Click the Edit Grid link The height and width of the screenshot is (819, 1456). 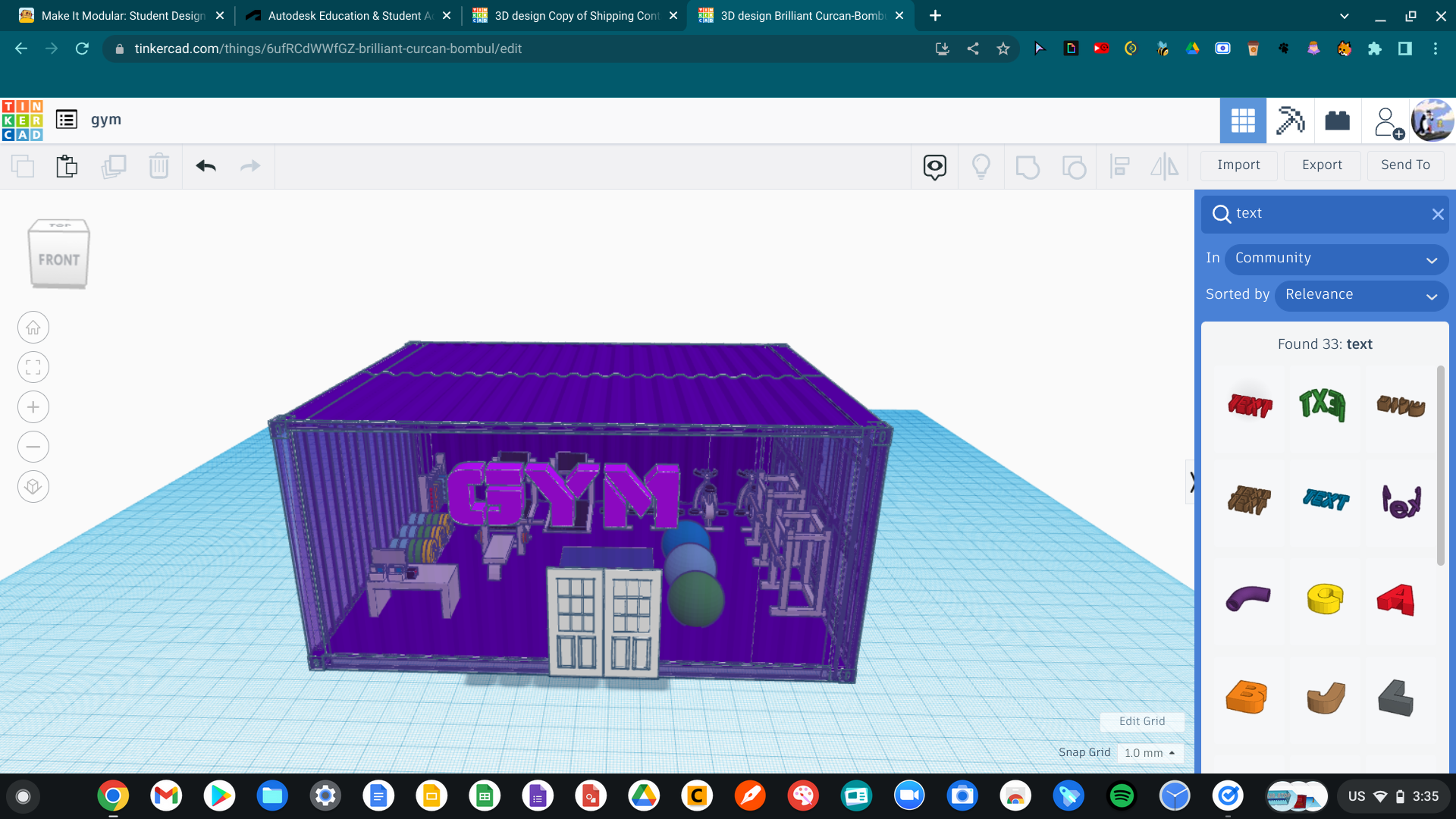point(1143,720)
